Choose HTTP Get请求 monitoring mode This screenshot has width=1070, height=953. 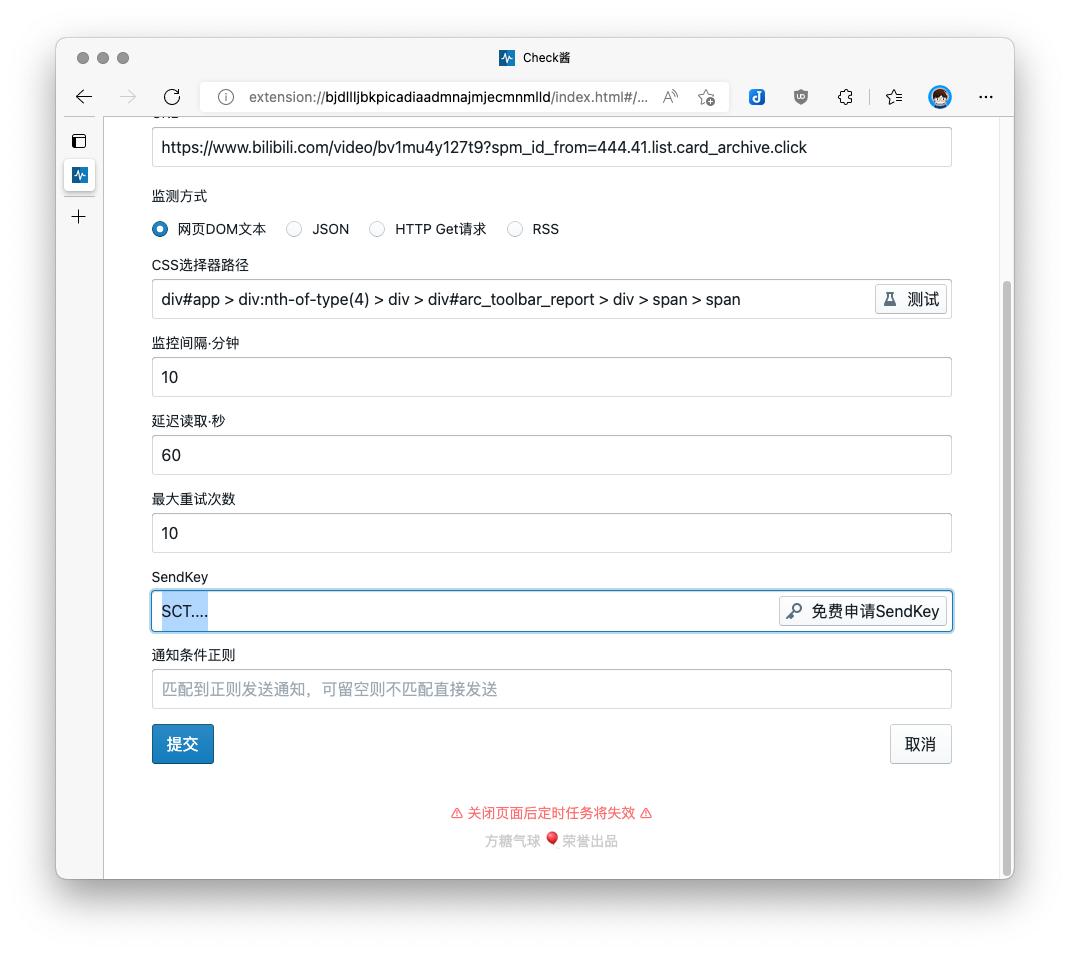pyautogui.click(x=377, y=229)
